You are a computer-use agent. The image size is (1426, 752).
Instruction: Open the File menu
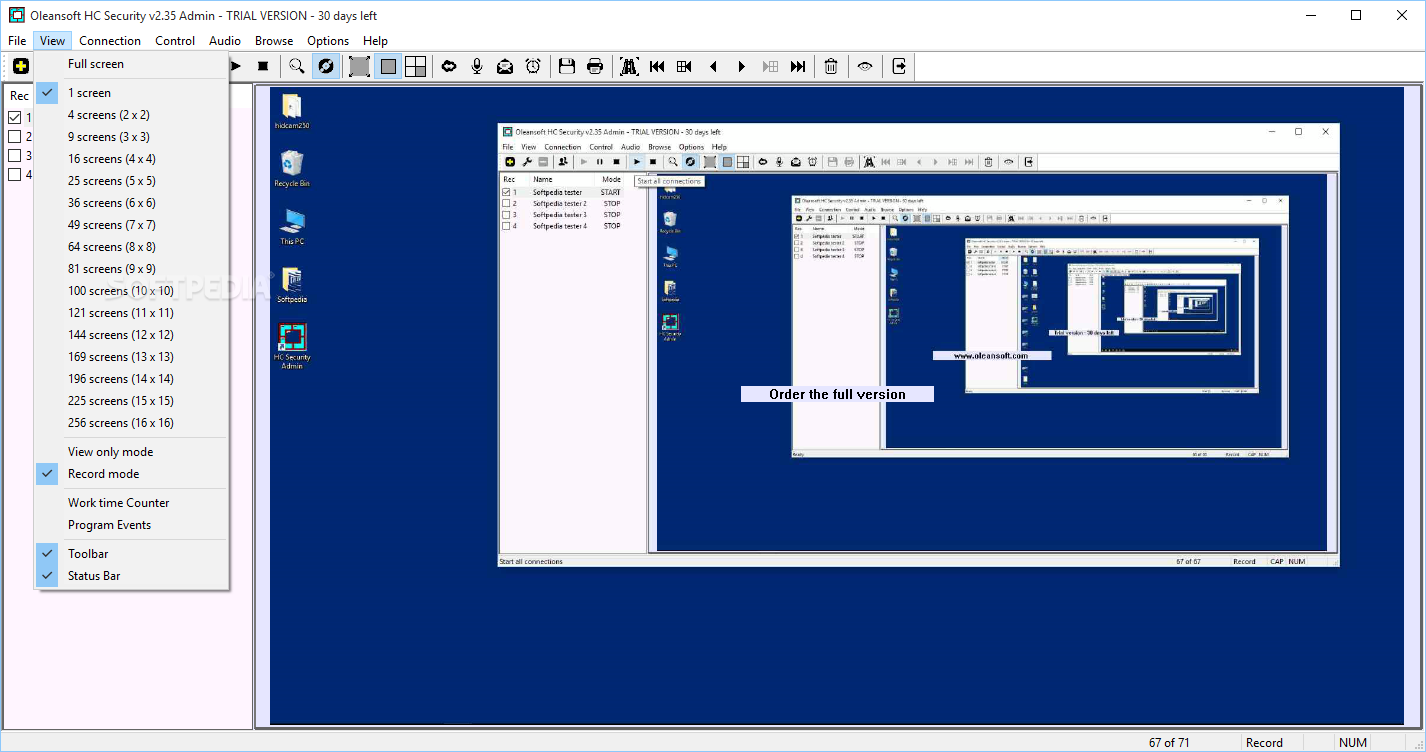click(x=17, y=41)
